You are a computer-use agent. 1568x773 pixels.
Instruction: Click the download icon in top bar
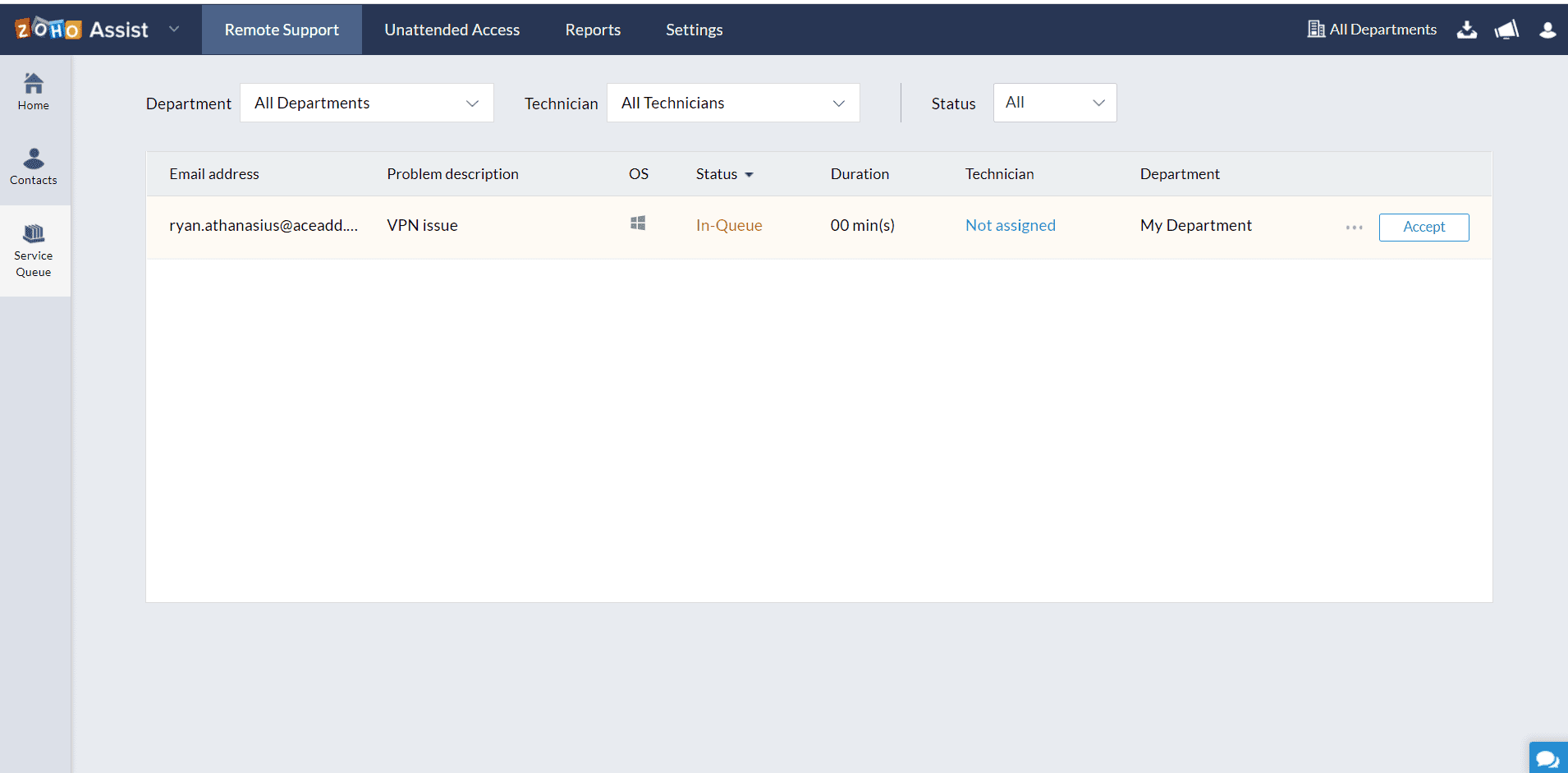[x=1466, y=30]
